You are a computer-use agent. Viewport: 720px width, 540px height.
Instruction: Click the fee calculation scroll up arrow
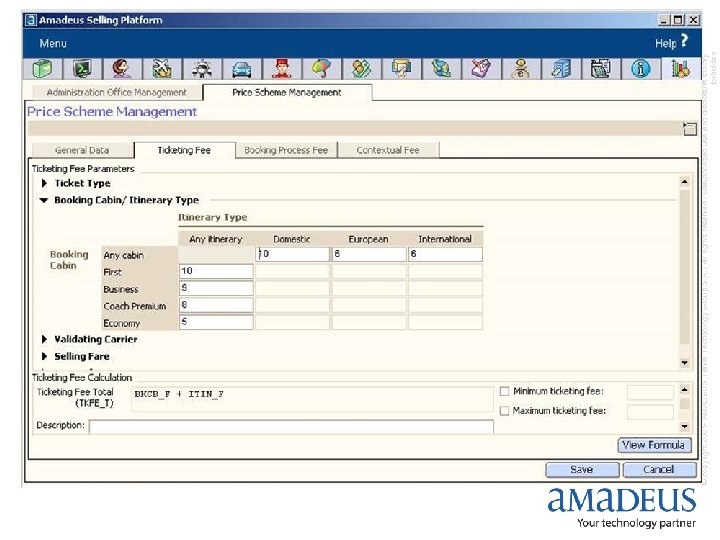pyautogui.click(x=685, y=390)
